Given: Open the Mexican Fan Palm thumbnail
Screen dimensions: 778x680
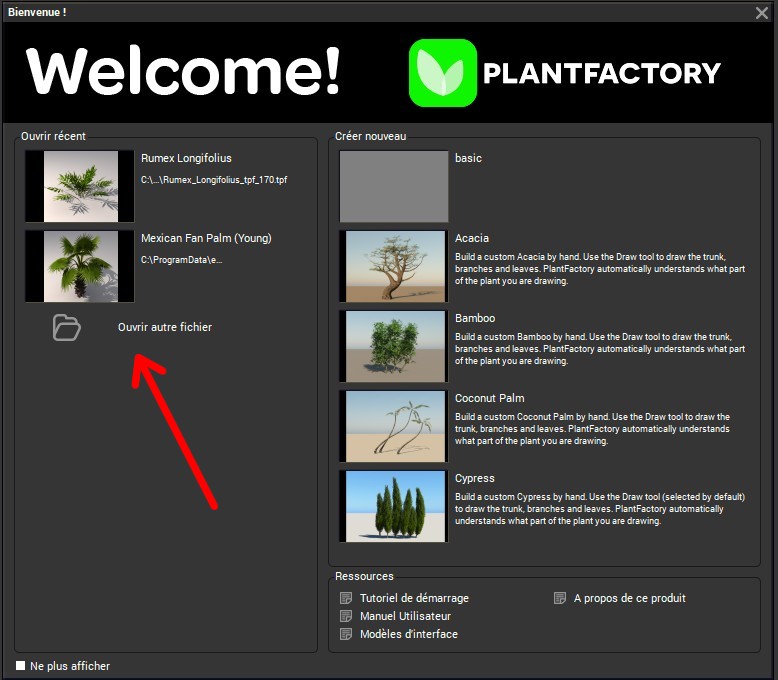Looking at the screenshot, I should click(80, 266).
